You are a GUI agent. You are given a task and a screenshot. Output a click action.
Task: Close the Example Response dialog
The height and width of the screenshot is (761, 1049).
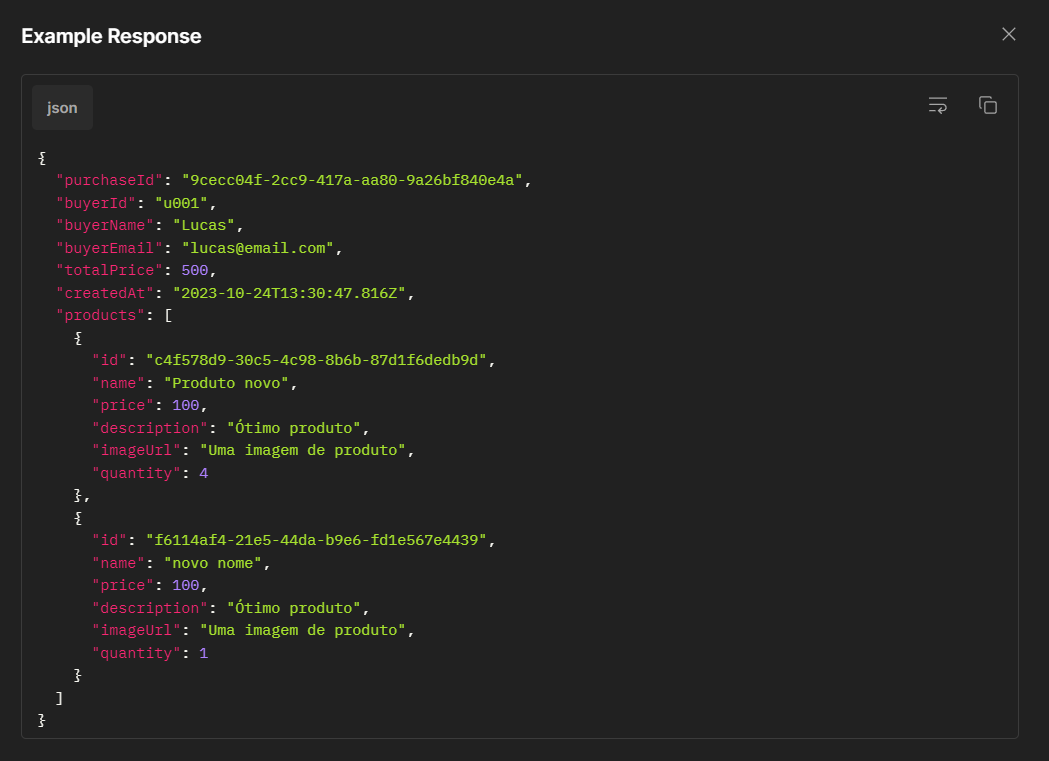(1008, 33)
